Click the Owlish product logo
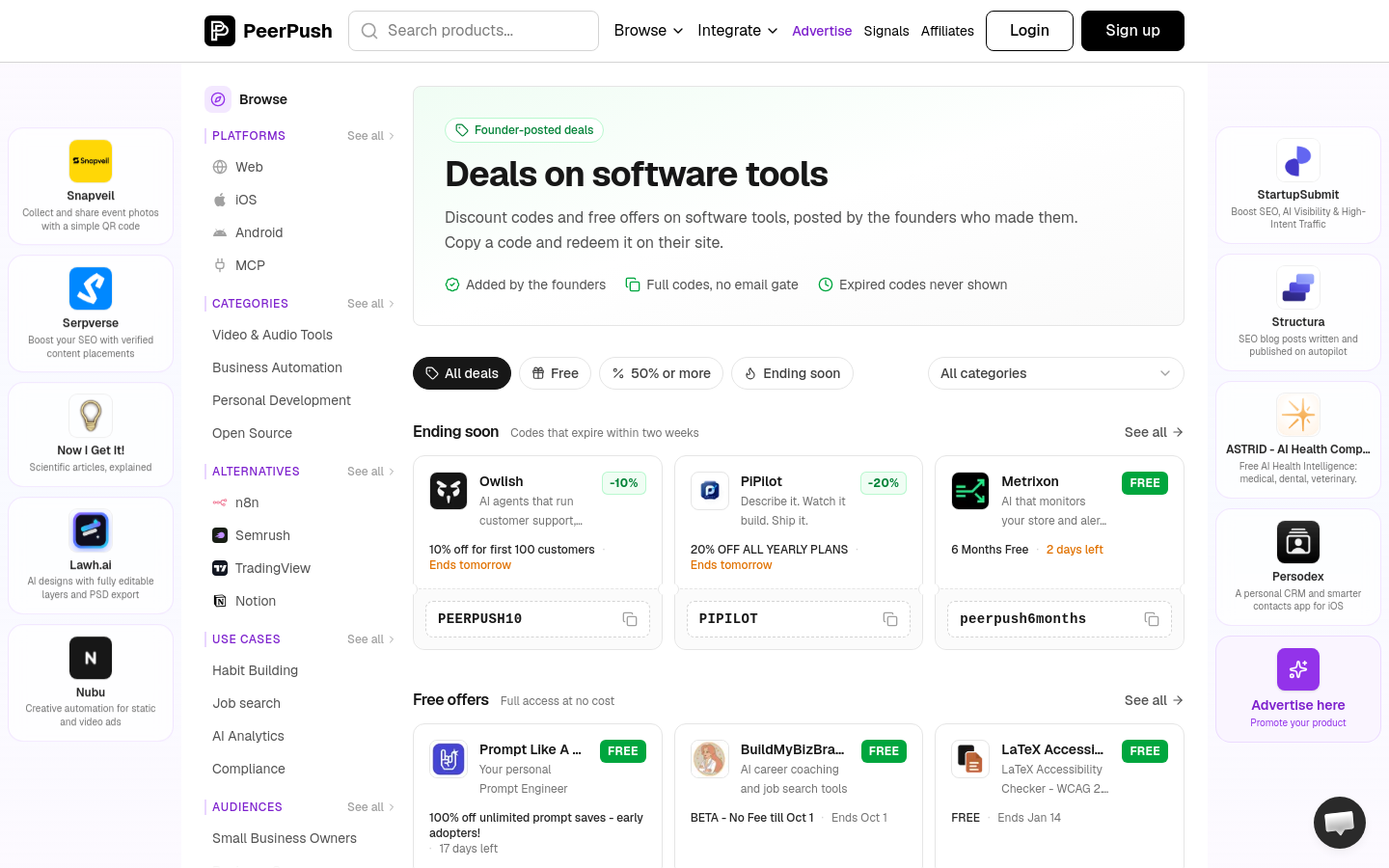Image resolution: width=1389 pixels, height=868 pixels. [x=449, y=491]
